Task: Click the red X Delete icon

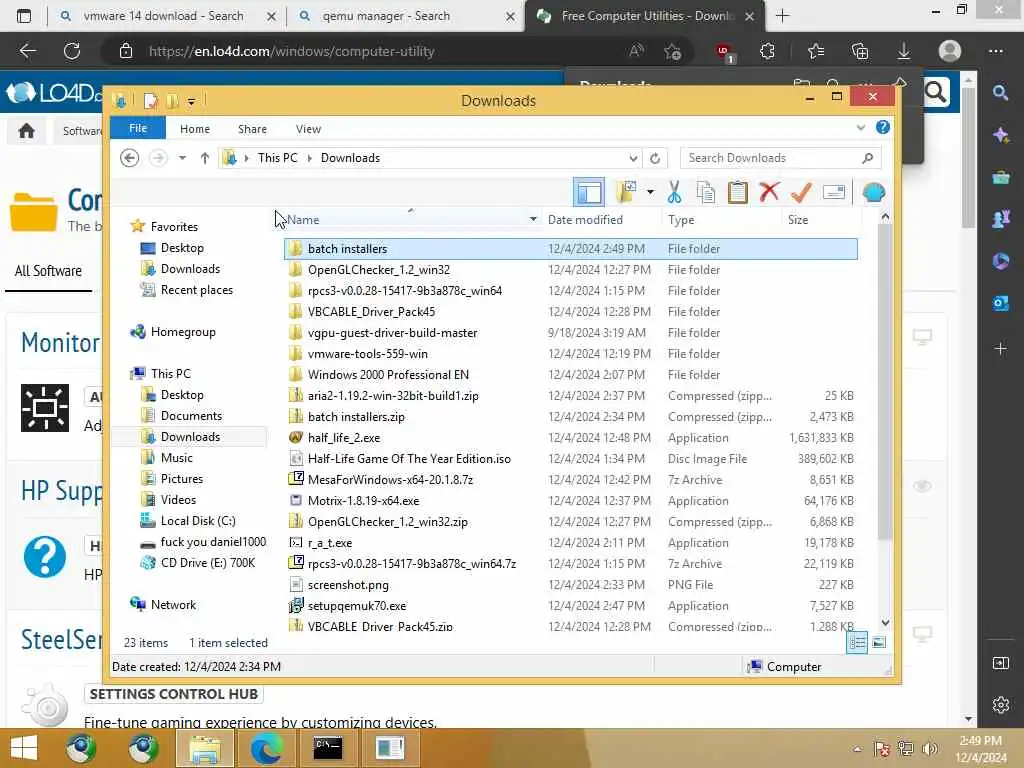Action: click(769, 192)
